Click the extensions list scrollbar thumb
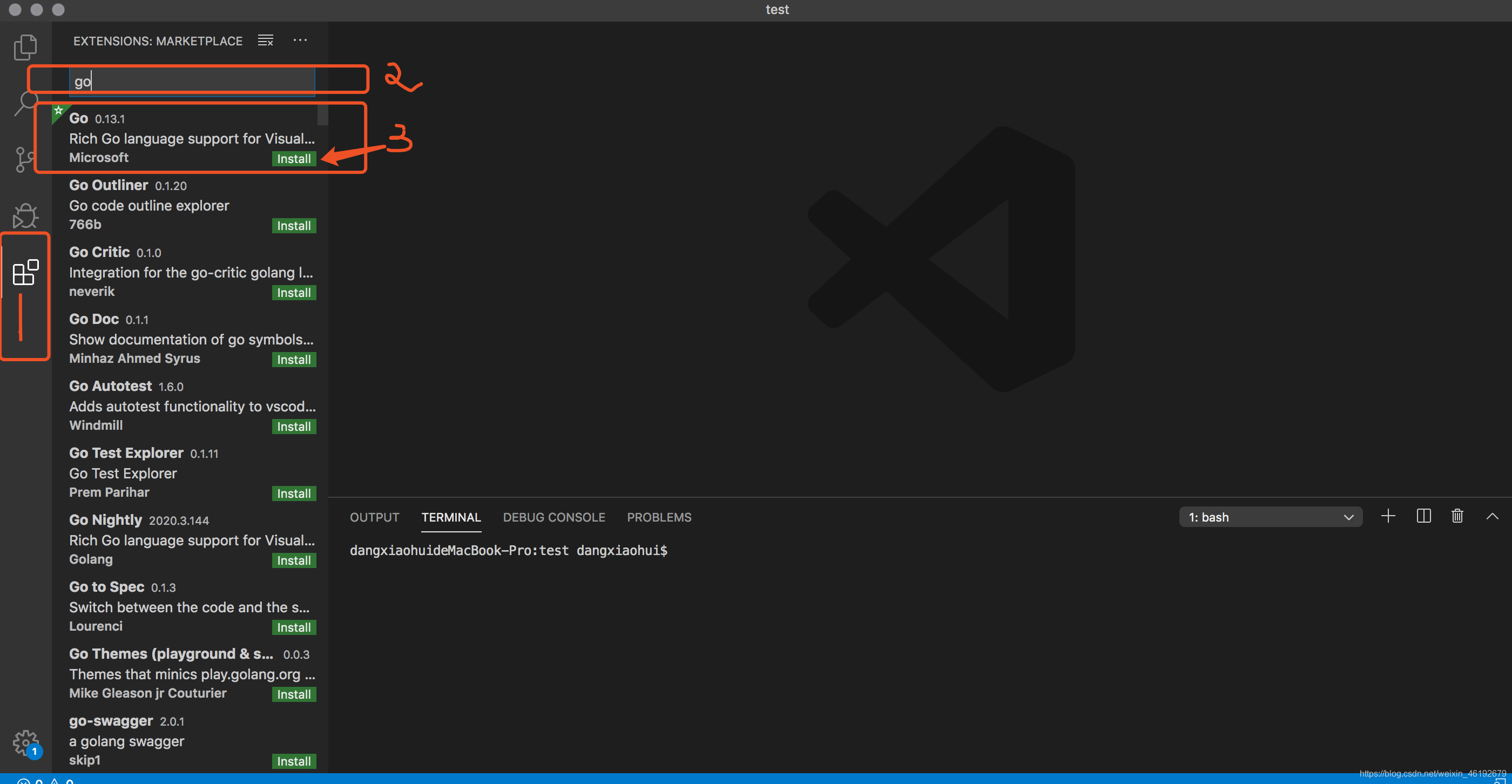This screenshot has height=784, width=1512. 322,115
